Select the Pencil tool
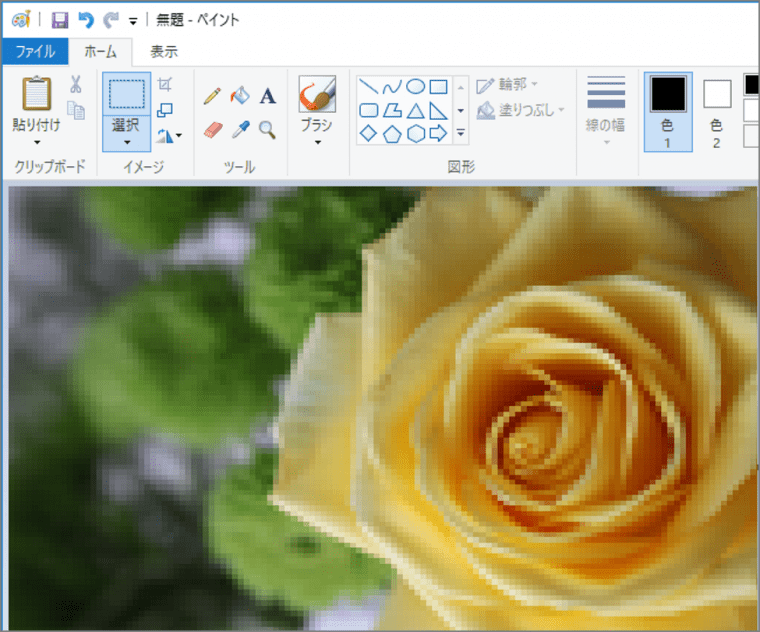This screenshot has height=632, width=760. click(x=212, y=96)
